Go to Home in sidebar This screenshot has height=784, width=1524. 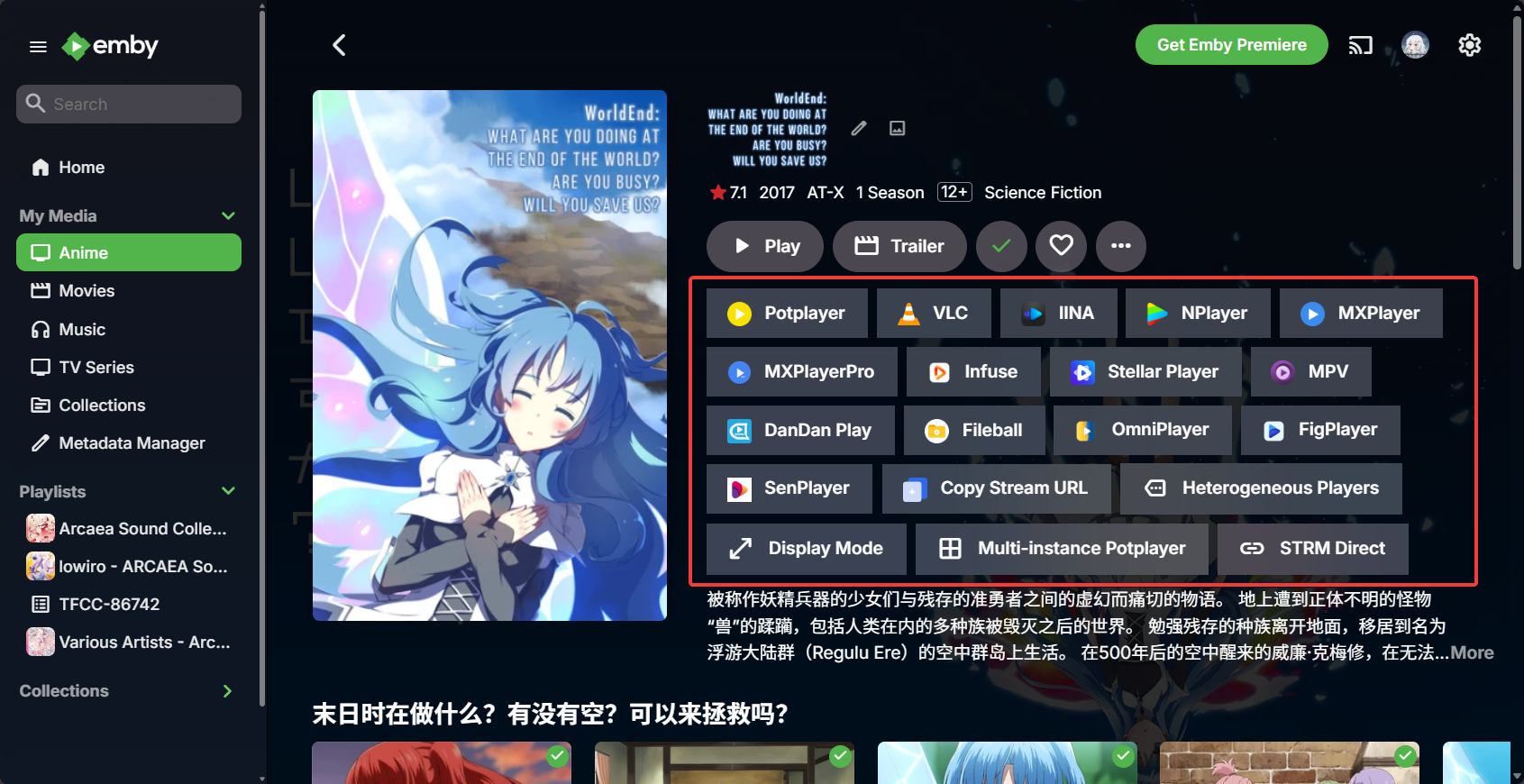pyautogui.click(x=129, y=168)
